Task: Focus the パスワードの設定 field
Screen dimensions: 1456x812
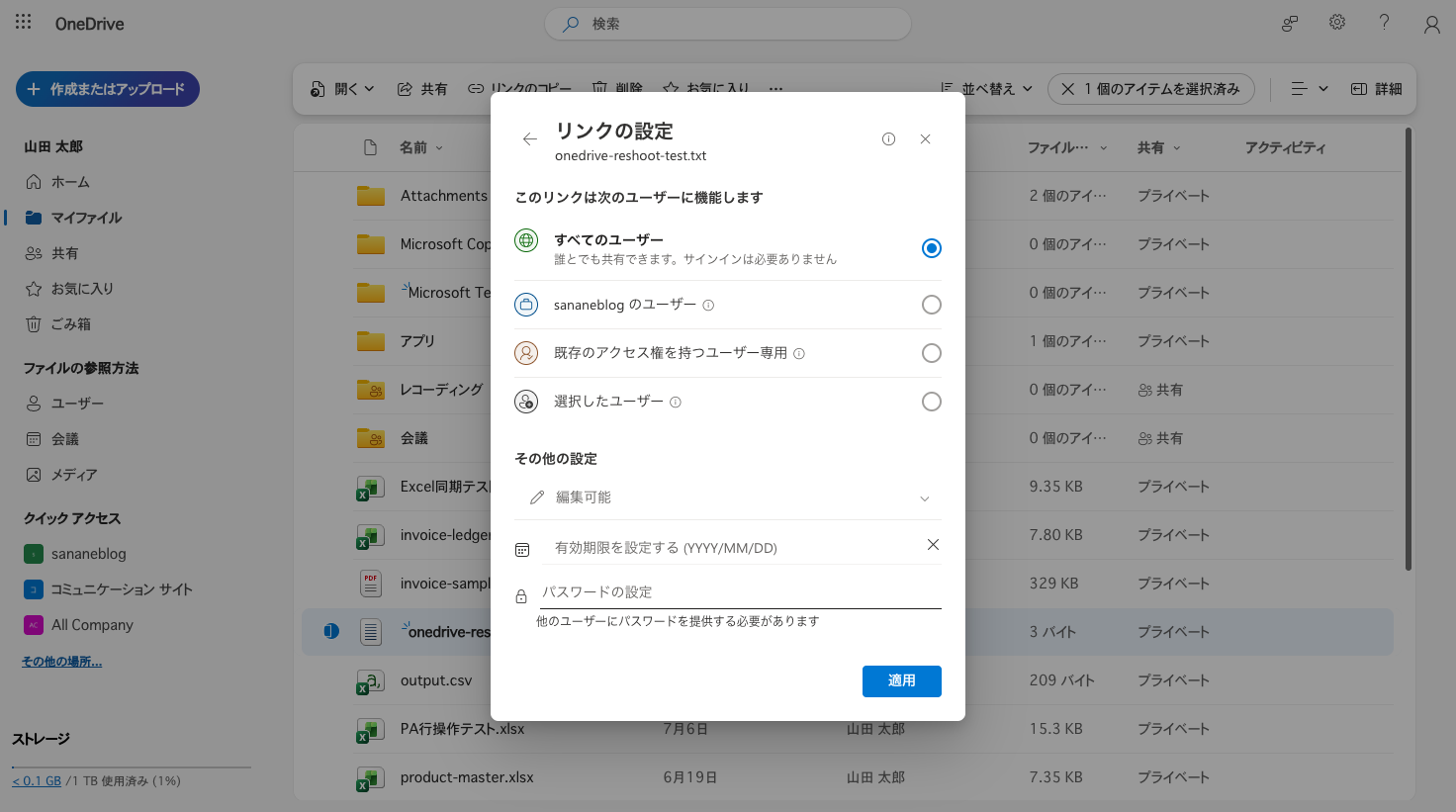Action: coord(741,592)
